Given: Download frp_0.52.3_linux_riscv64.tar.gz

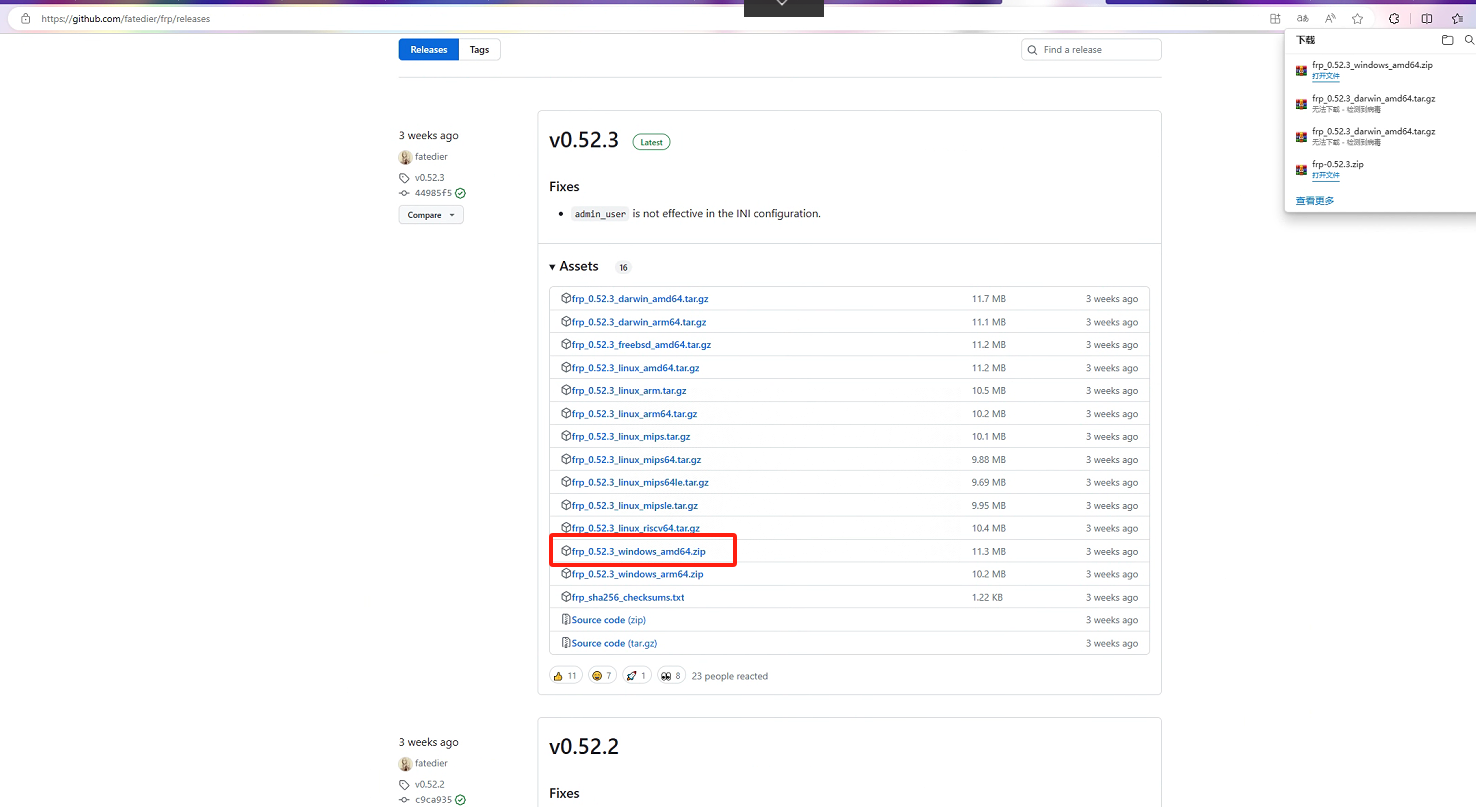Looking at the screenshot, I should point(636,528).
